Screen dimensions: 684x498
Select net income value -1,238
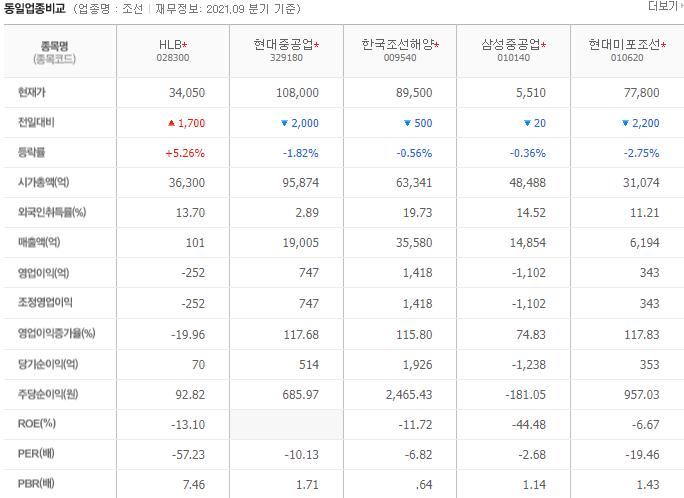pyautogui.click(x=529, y=365)
